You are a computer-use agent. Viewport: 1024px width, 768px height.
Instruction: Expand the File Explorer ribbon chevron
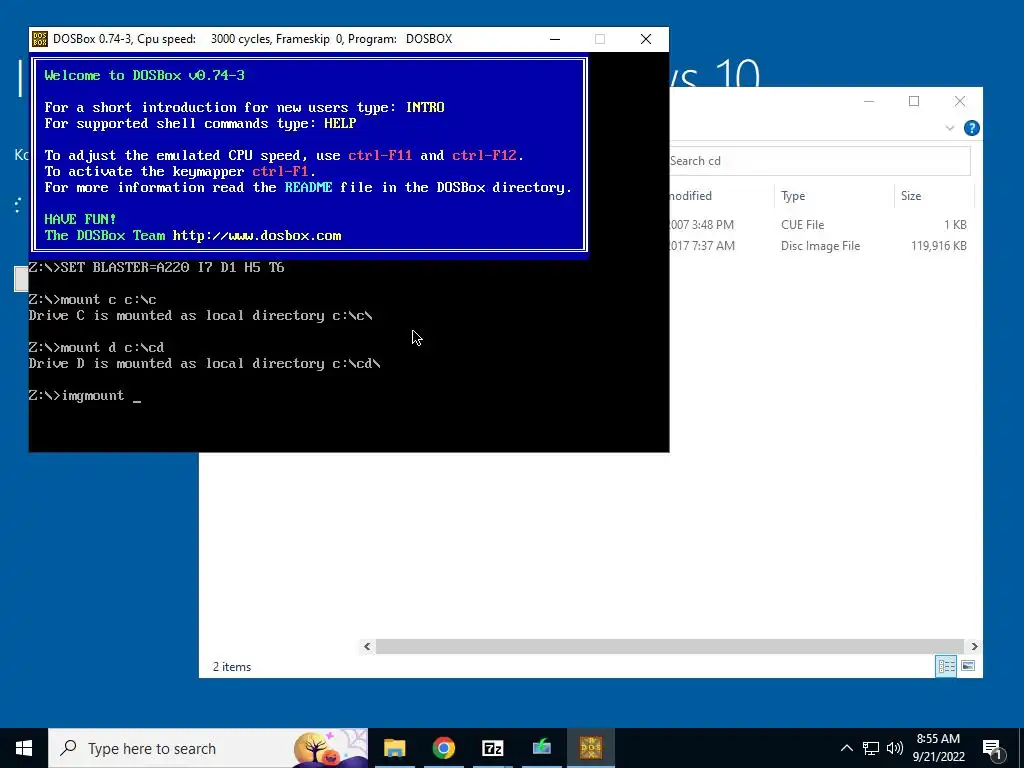[950, 128]
